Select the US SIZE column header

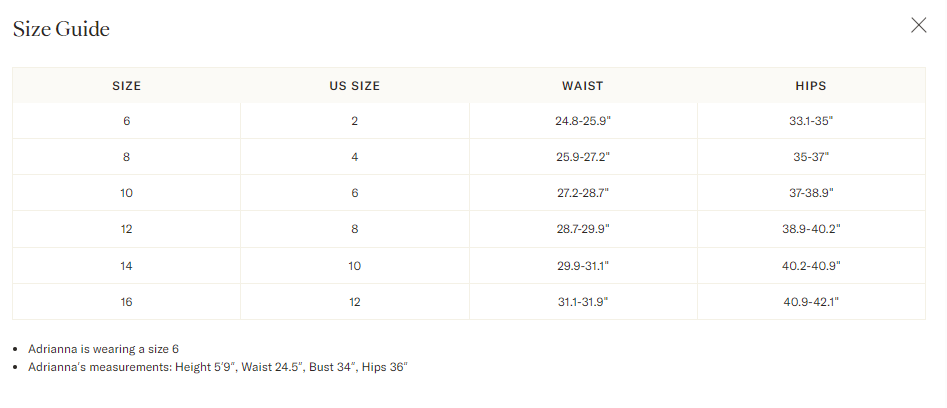pyautogui.click(x=355, y=86)
